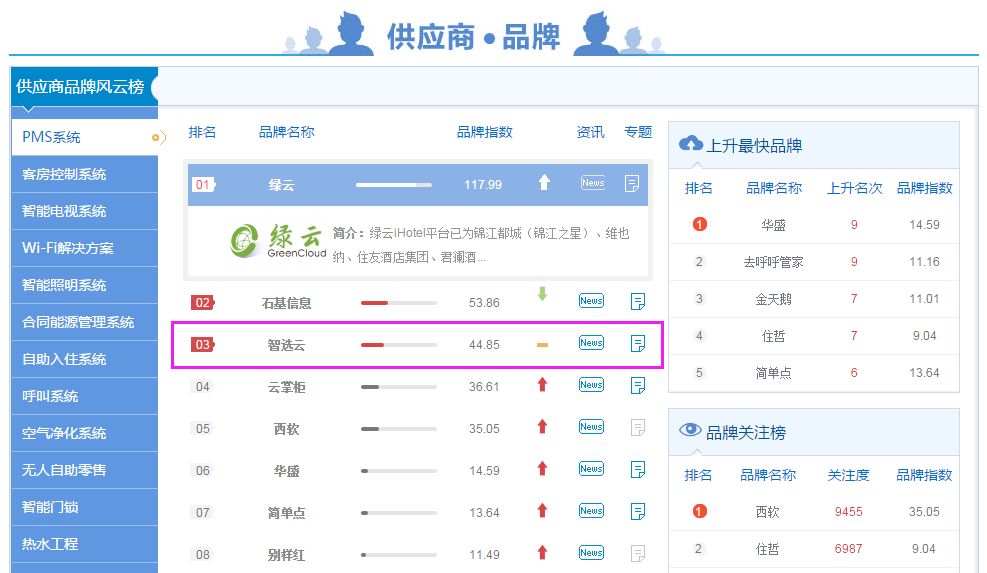Image resolution: width=987 pixels, height=573 pixels.
Task: Click the eye icon beside 品牌关注榜
Action: point(690,430)
